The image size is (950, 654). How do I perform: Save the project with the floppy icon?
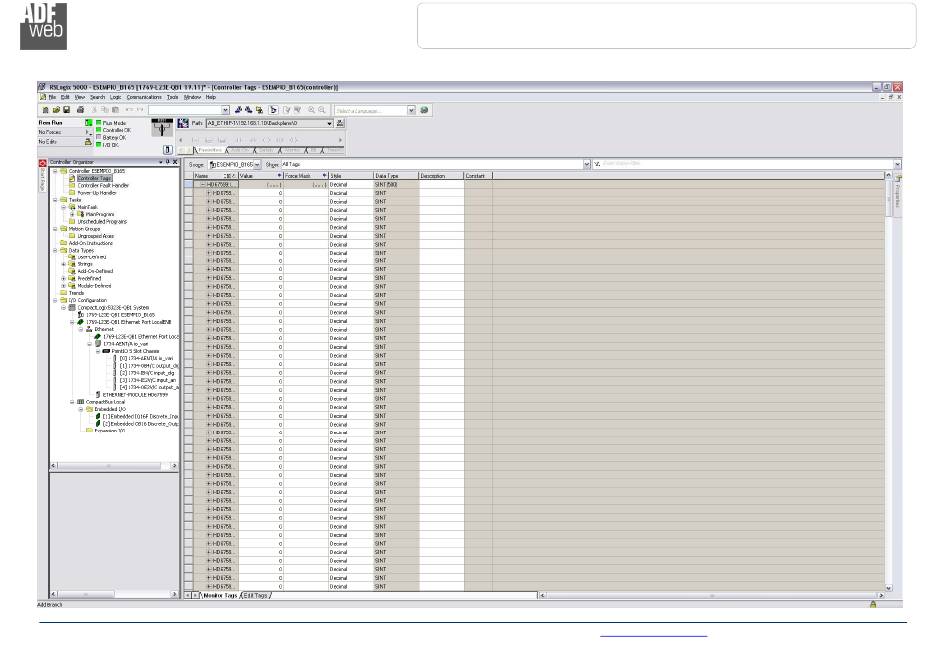tap(67, 110)
